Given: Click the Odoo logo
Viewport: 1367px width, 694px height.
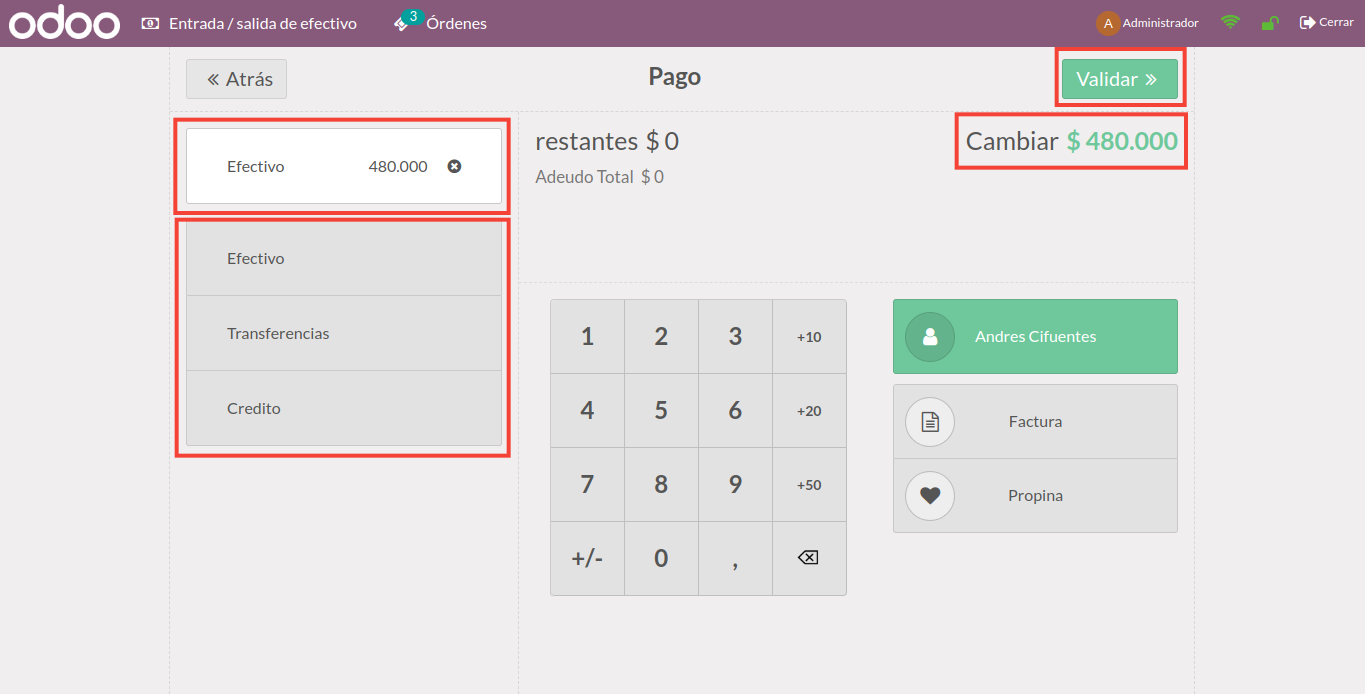Looking at the screenshot, I should pos(64,23).
